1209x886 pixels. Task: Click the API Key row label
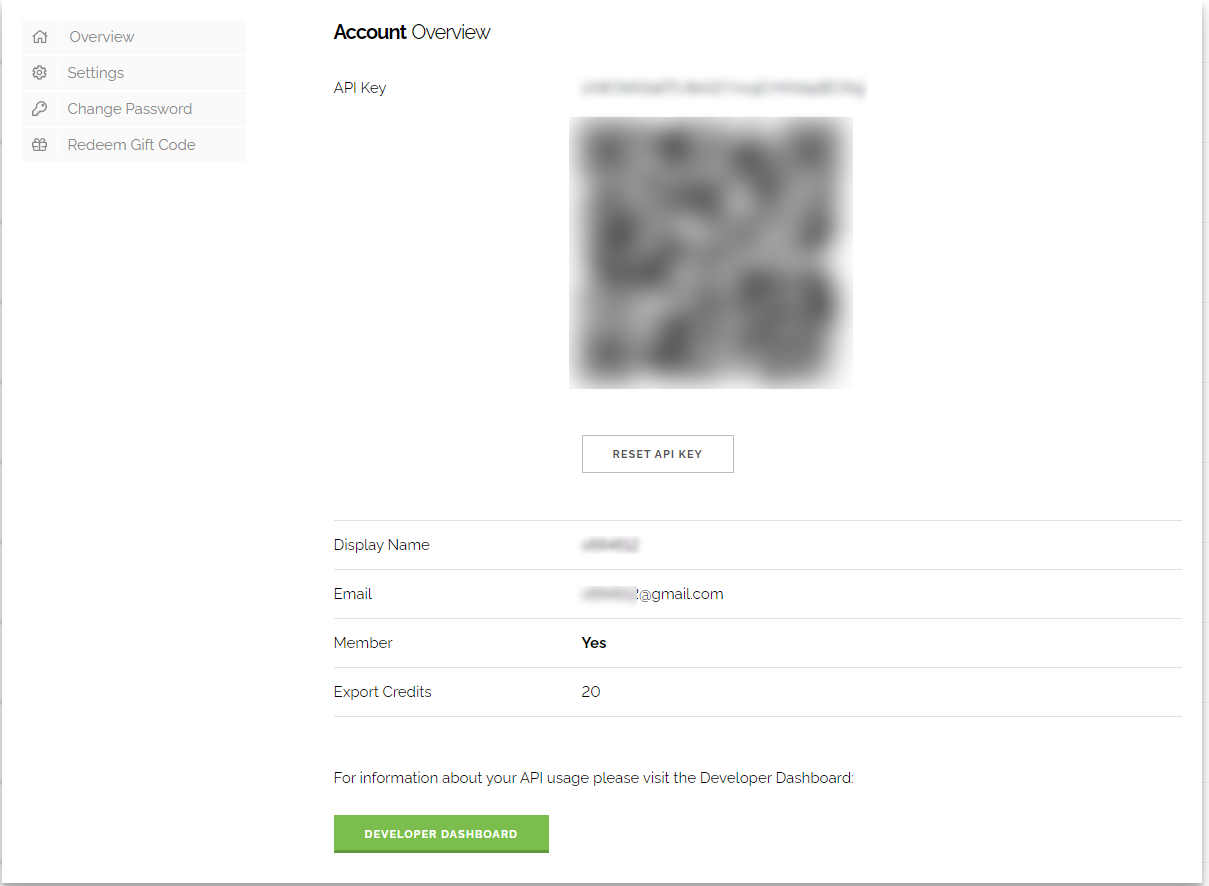pos(360,88)
